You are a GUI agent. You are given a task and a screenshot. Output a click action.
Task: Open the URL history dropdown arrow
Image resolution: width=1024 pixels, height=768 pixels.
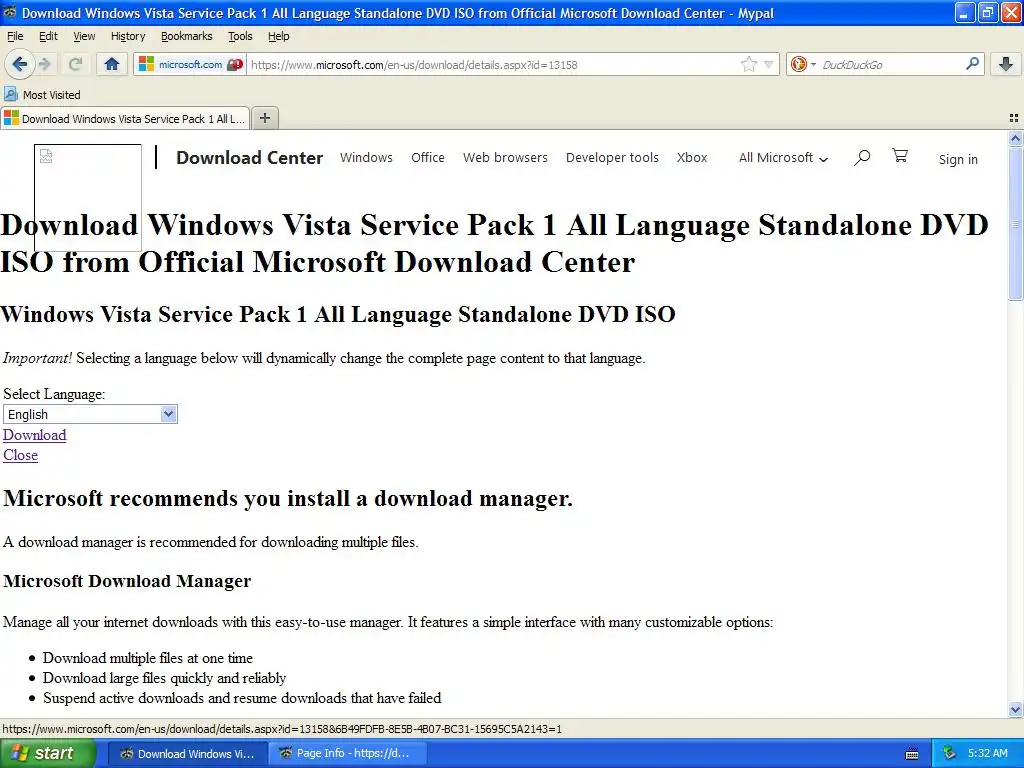(x=769, y=64)
